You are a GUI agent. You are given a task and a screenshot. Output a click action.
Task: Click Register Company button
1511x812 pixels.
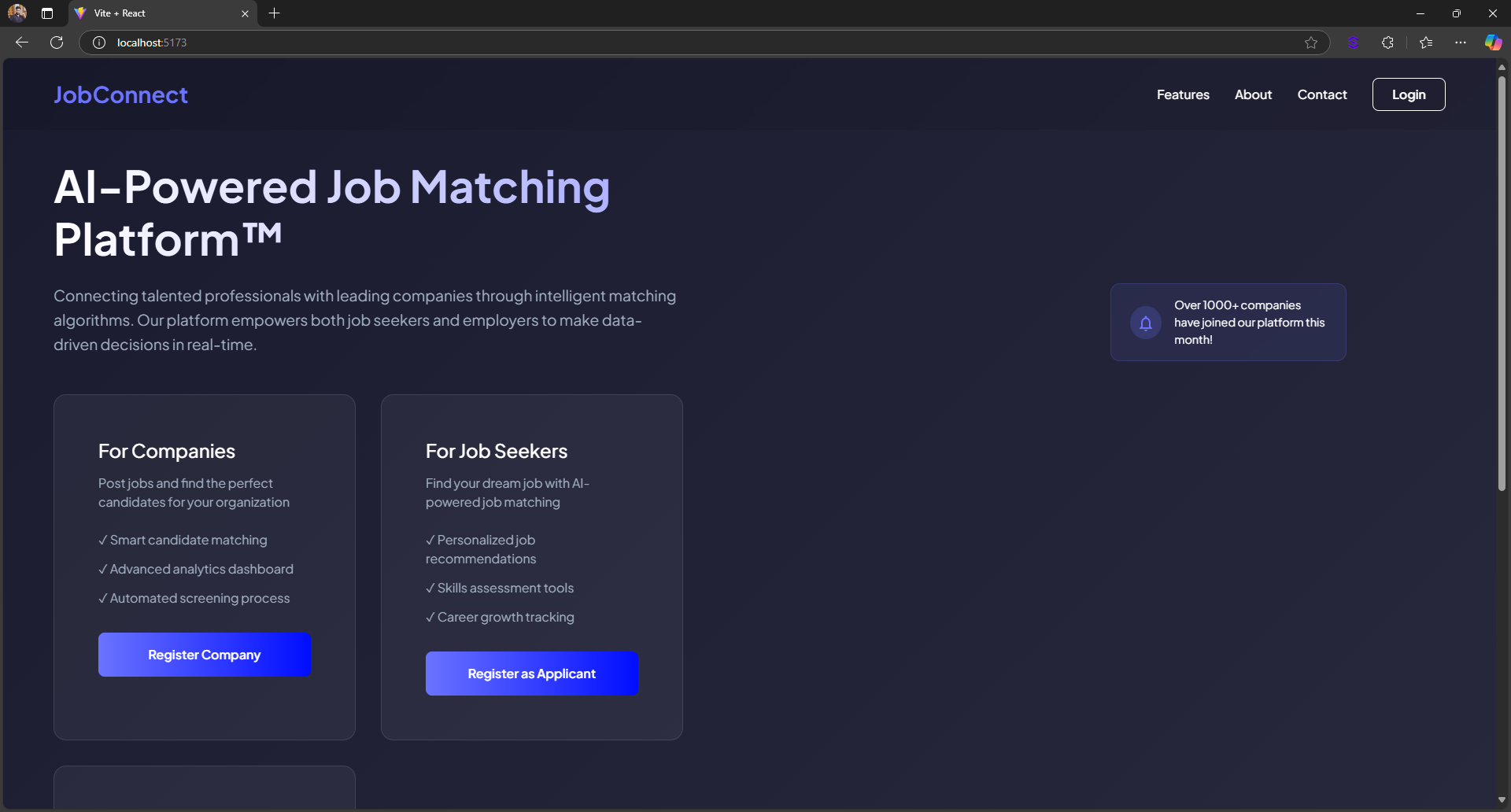click(x=205, y=655)
